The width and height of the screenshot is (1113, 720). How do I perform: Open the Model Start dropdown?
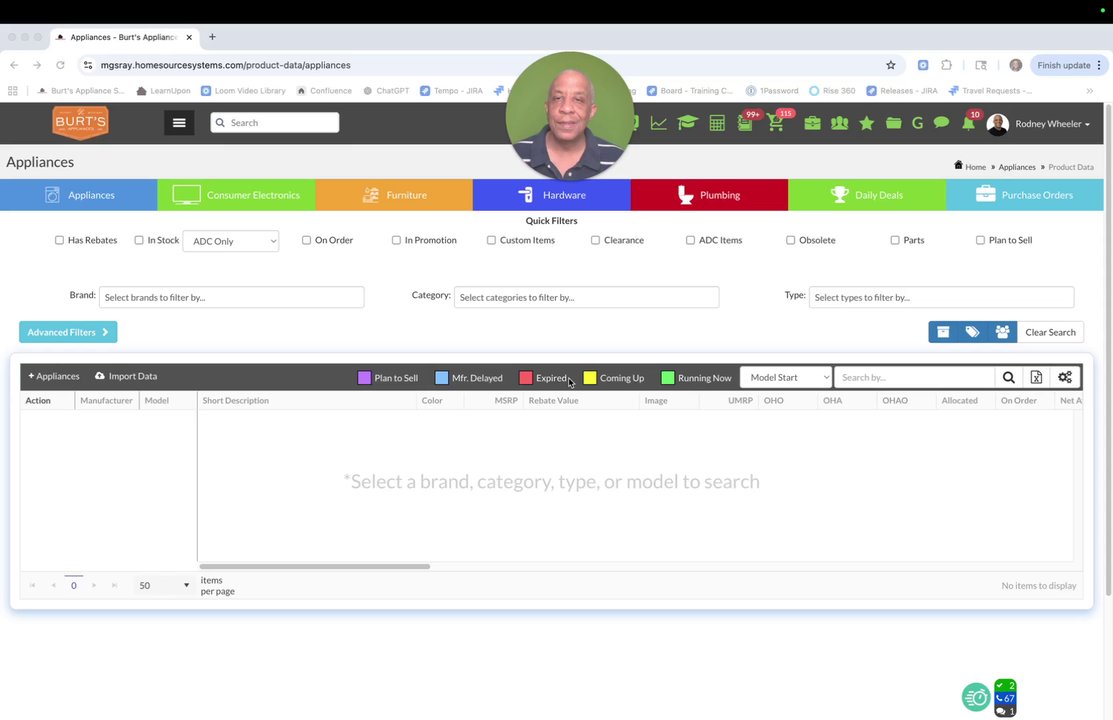click(786, 377)
